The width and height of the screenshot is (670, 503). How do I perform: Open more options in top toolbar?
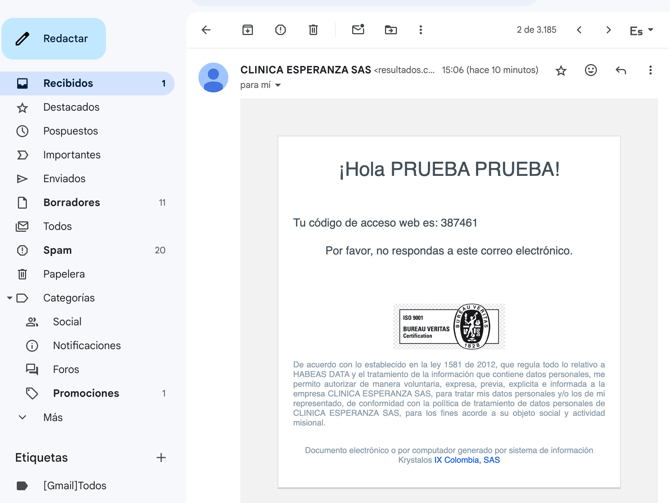pos(421,30)
